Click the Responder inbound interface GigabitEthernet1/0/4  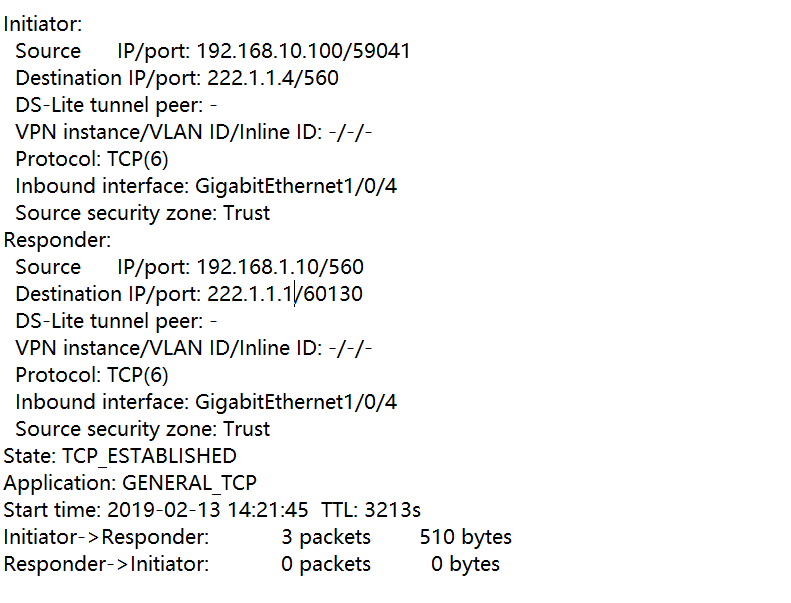pos(296,402)
